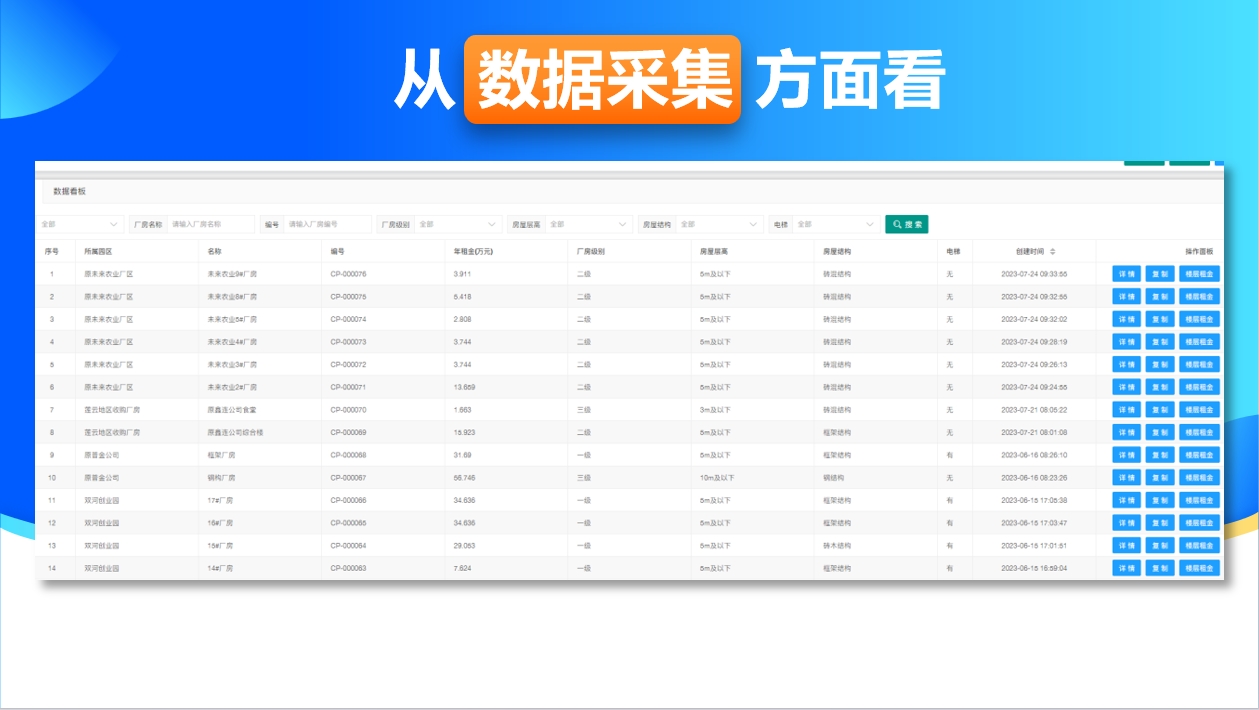Select the cell 16#厂房
This screenshot has width=1259, height=710.
(x=220, y=523)
